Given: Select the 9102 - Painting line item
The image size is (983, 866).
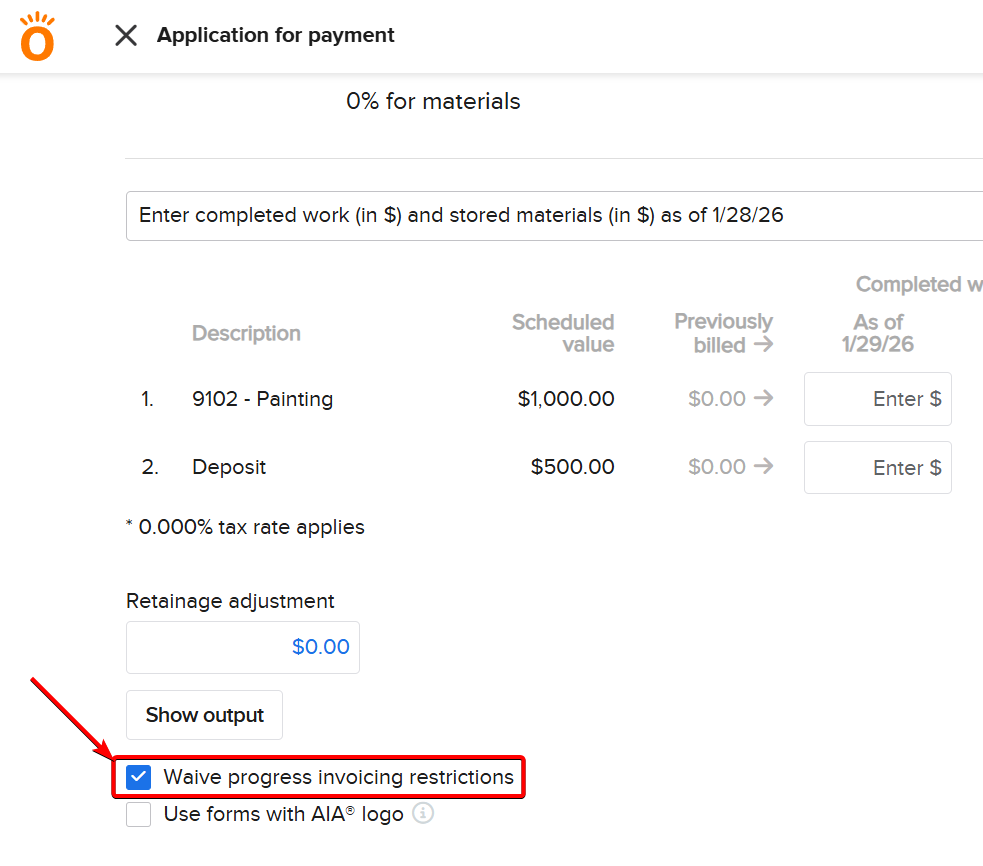Looking at the screenshot, I should 262,399.
